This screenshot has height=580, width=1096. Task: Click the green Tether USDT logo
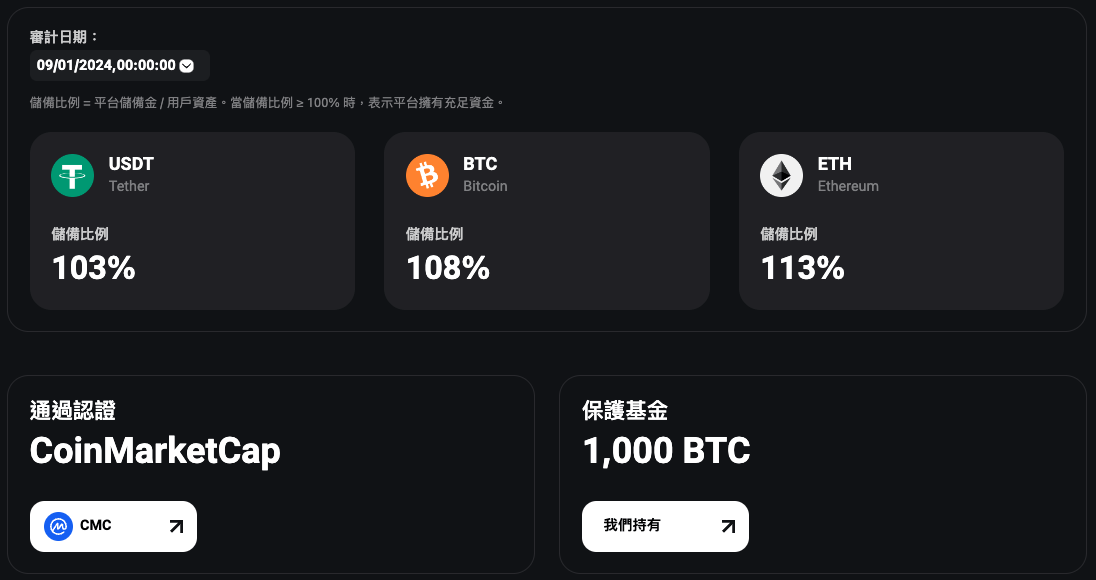click(72, 175)
